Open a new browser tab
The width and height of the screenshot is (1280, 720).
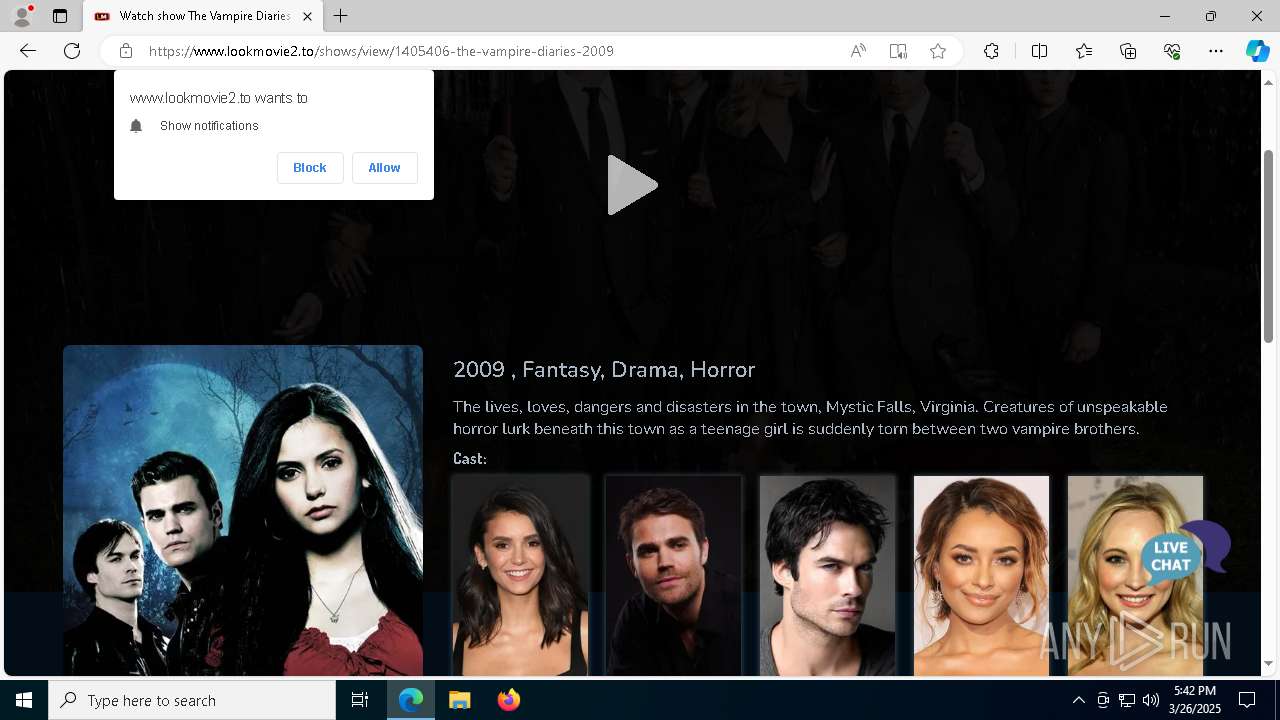coord(341,16)
